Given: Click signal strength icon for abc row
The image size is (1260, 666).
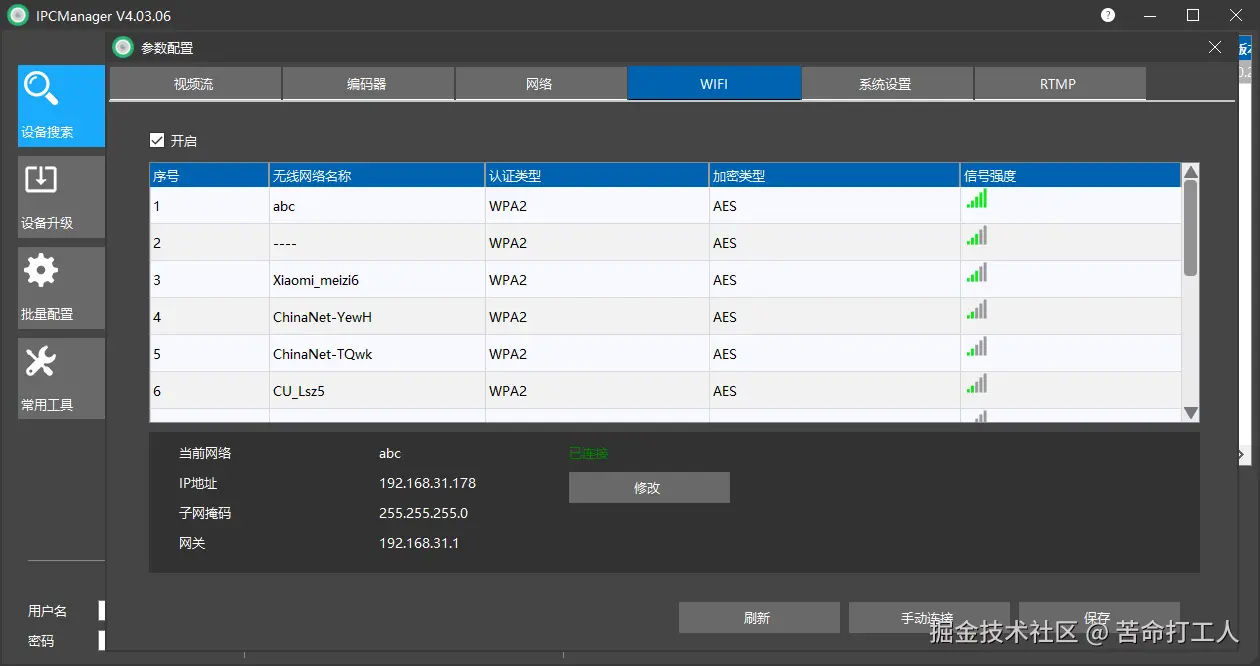Looking at the screenshot, I should (x=977, y=199).
